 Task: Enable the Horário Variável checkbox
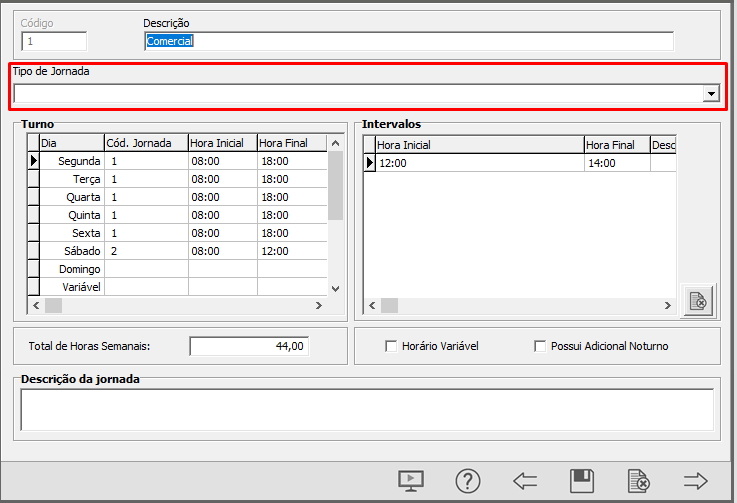tap(391, 346)
